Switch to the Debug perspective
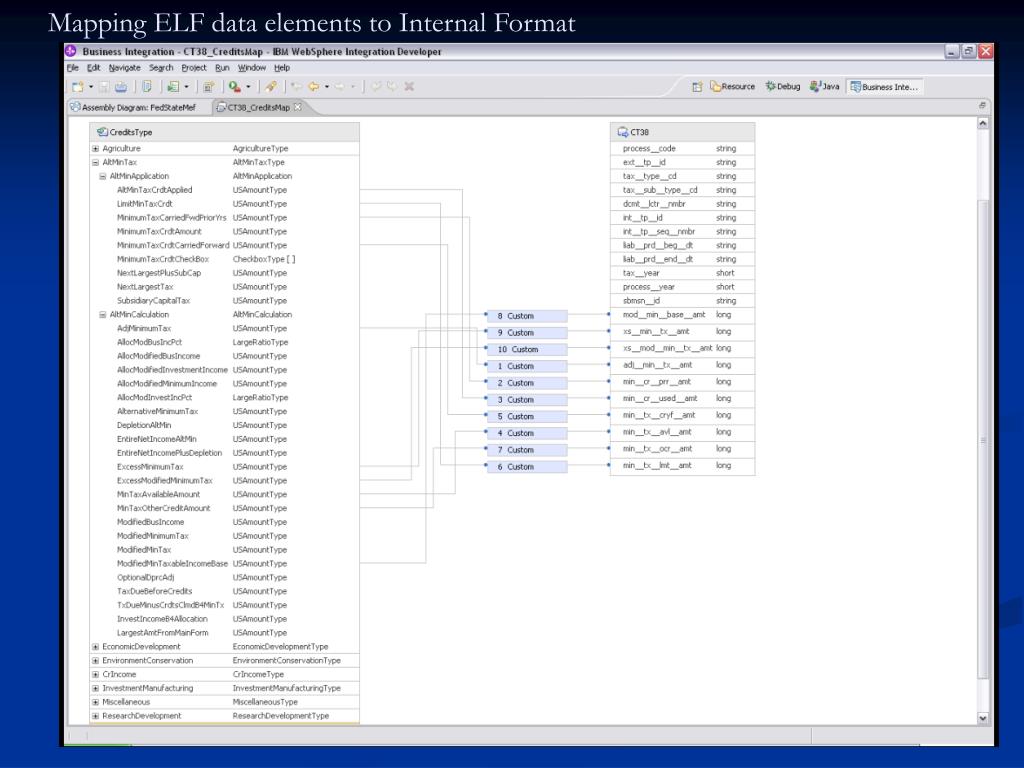The height and width of the screenshot is (768, 1024). (783, 86)
